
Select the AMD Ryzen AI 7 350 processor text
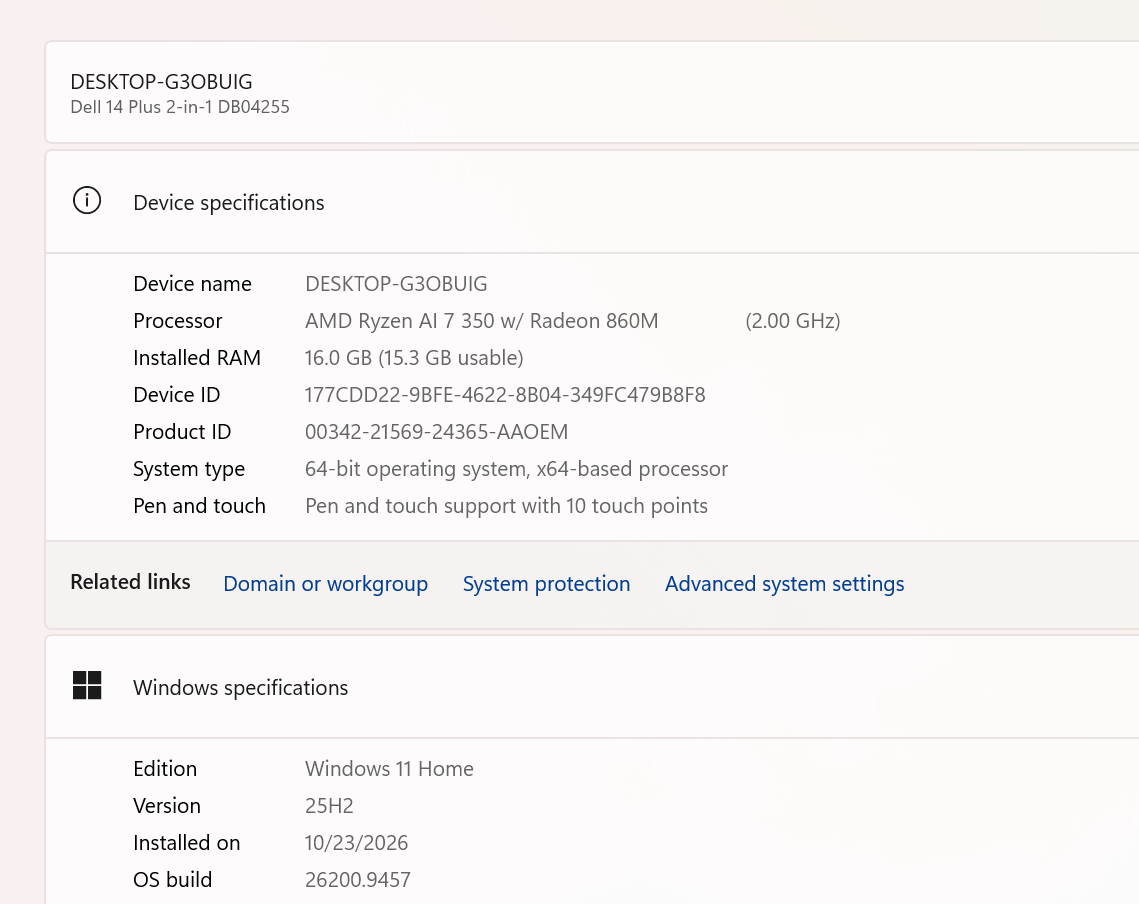pyautogui.click(x=482, y=320)
